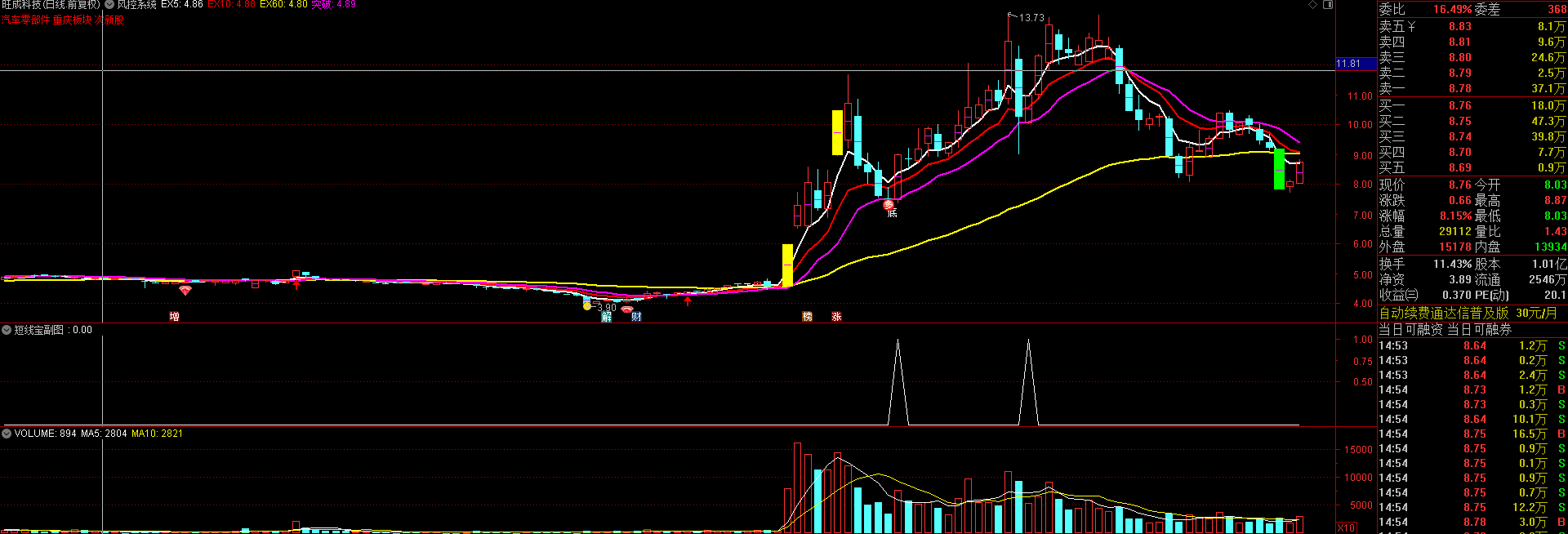Click the 自动续费通达信普及版 30元/月 ad link
Image resolution: width=1568 pixels, height=534 pixels.
click(1468, 314)
